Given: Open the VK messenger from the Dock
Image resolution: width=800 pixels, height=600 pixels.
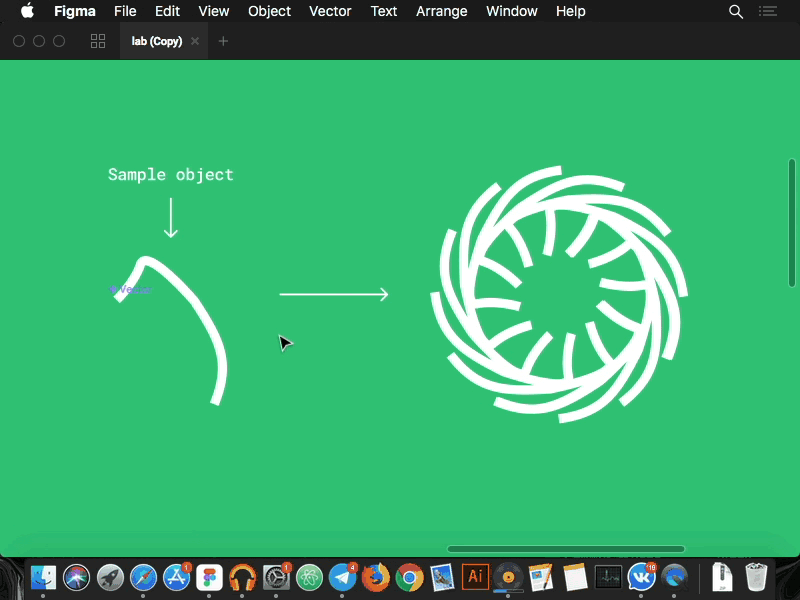Looking at the screenshot, I should [641, 577].
